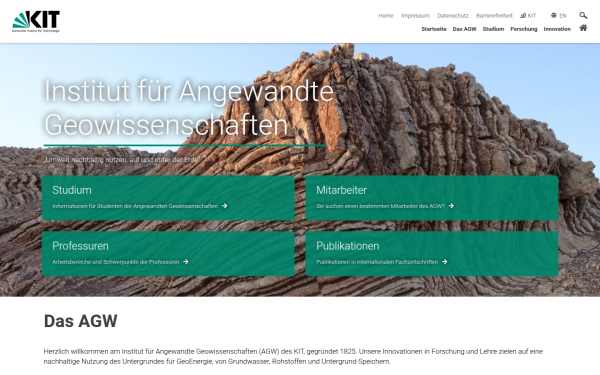Viewport: 600px width, 375px height.
Task: Open the Publikationen card heading
Action: click(x=347, y=246)
